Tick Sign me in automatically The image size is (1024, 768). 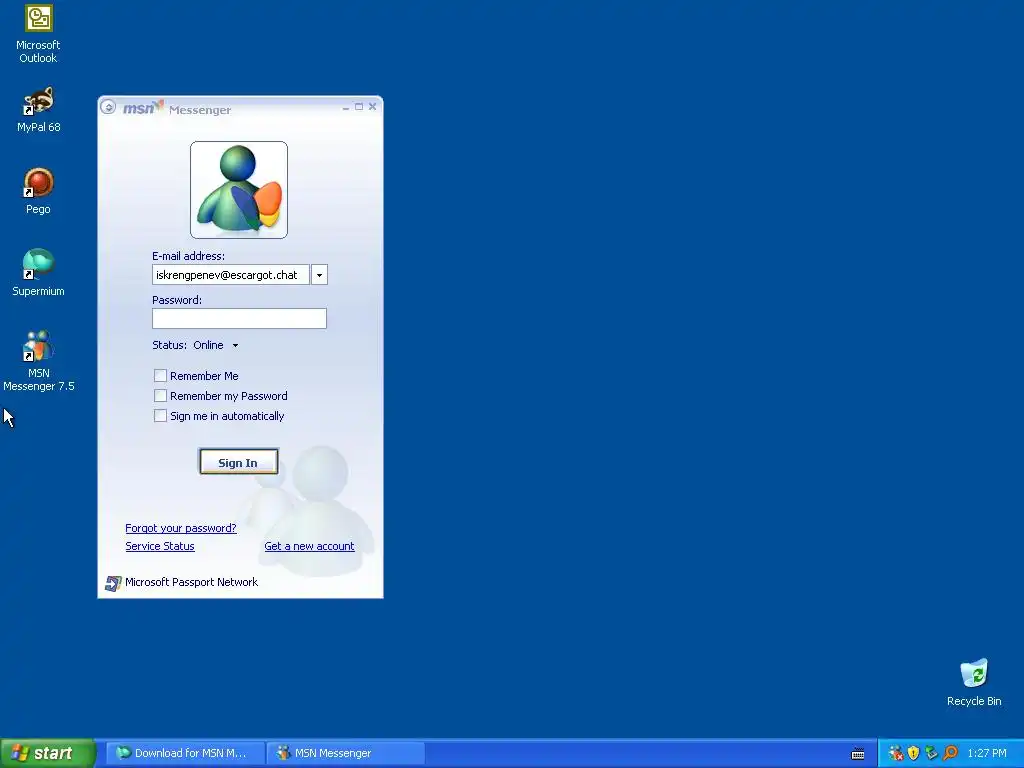coord(160,416)
